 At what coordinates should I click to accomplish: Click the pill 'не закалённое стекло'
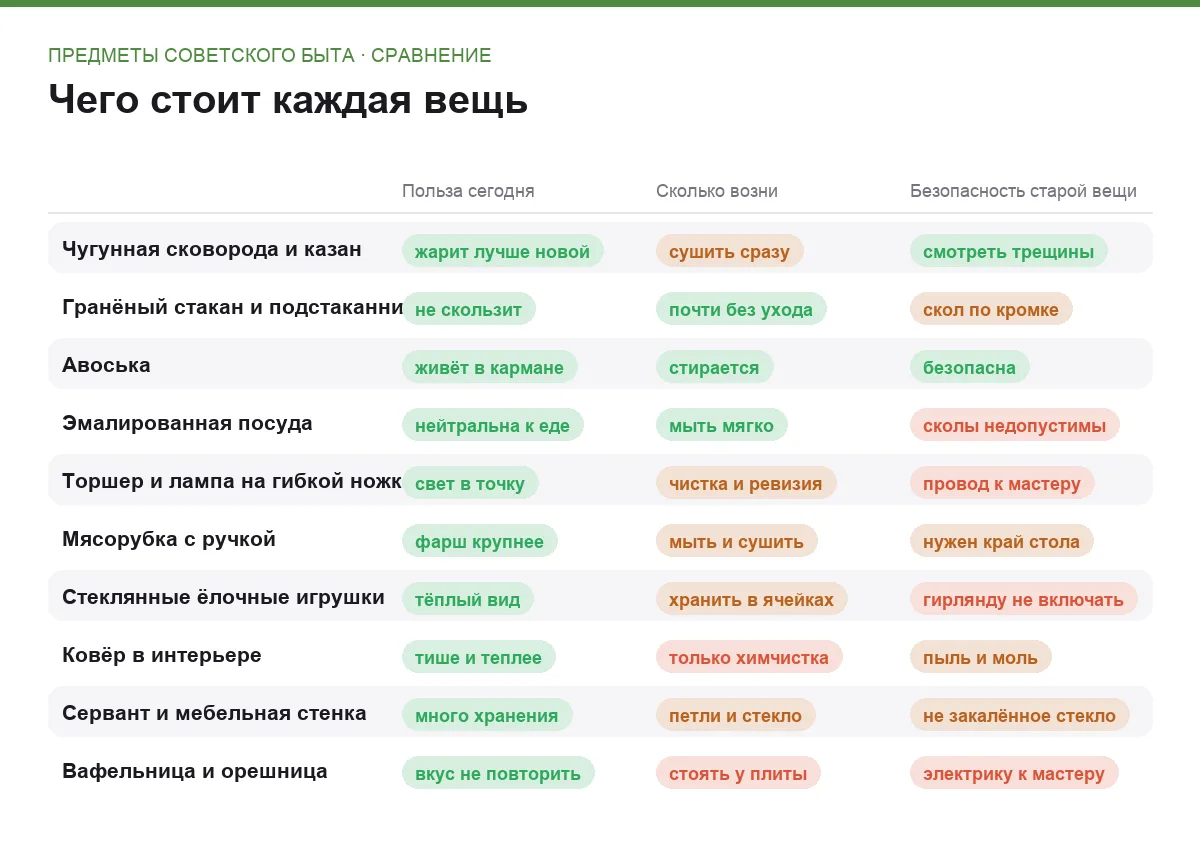[1020, 715]
